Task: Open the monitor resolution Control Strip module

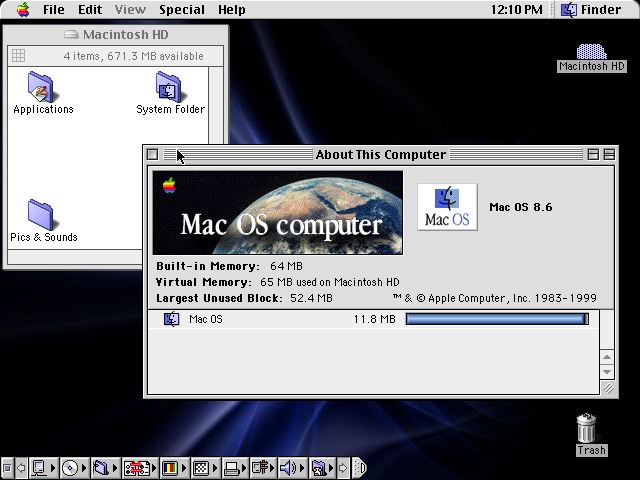Action: (204, 468)
